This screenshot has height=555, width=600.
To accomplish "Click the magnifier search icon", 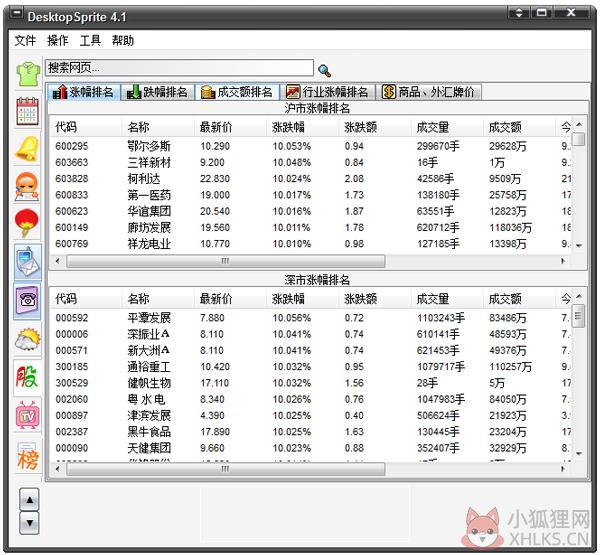I will 325,70.
